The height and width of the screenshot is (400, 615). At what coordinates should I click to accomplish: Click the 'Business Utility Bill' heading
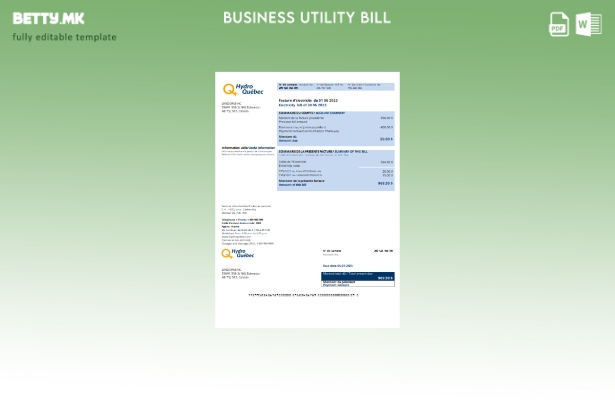coord(306,18)
